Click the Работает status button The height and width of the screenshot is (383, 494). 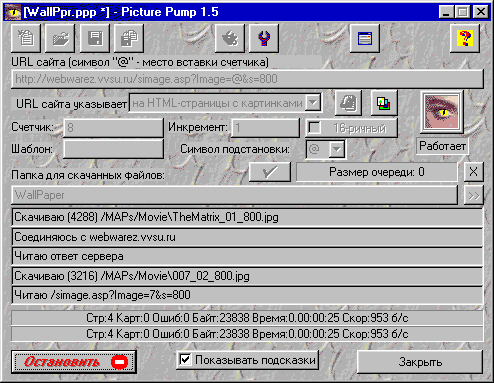point(442,146)
